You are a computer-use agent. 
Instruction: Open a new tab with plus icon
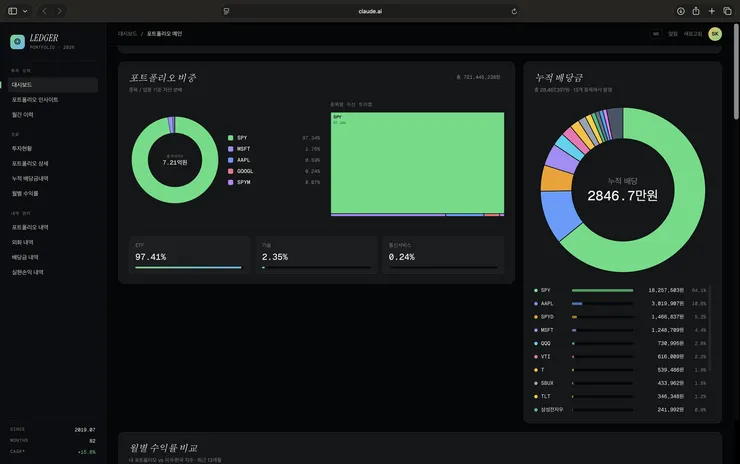[x=712, y=11]
